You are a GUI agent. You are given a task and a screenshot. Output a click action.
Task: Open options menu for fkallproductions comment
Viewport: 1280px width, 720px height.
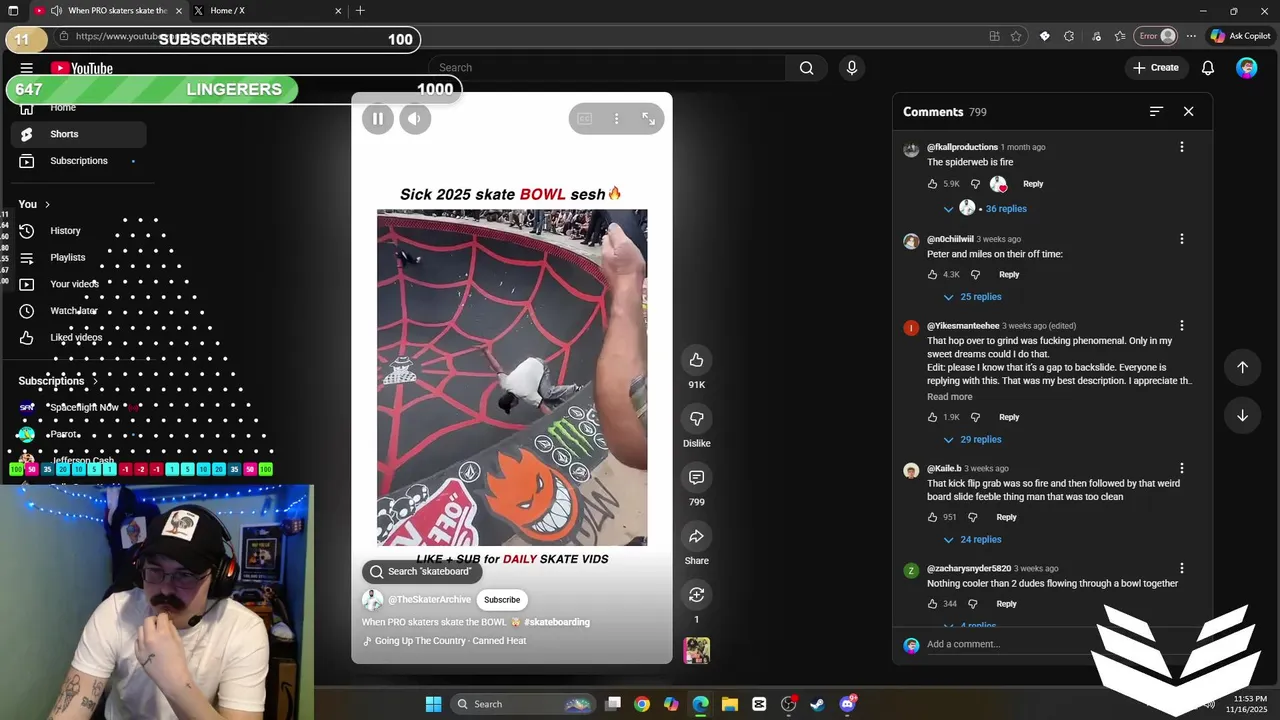1181,147
